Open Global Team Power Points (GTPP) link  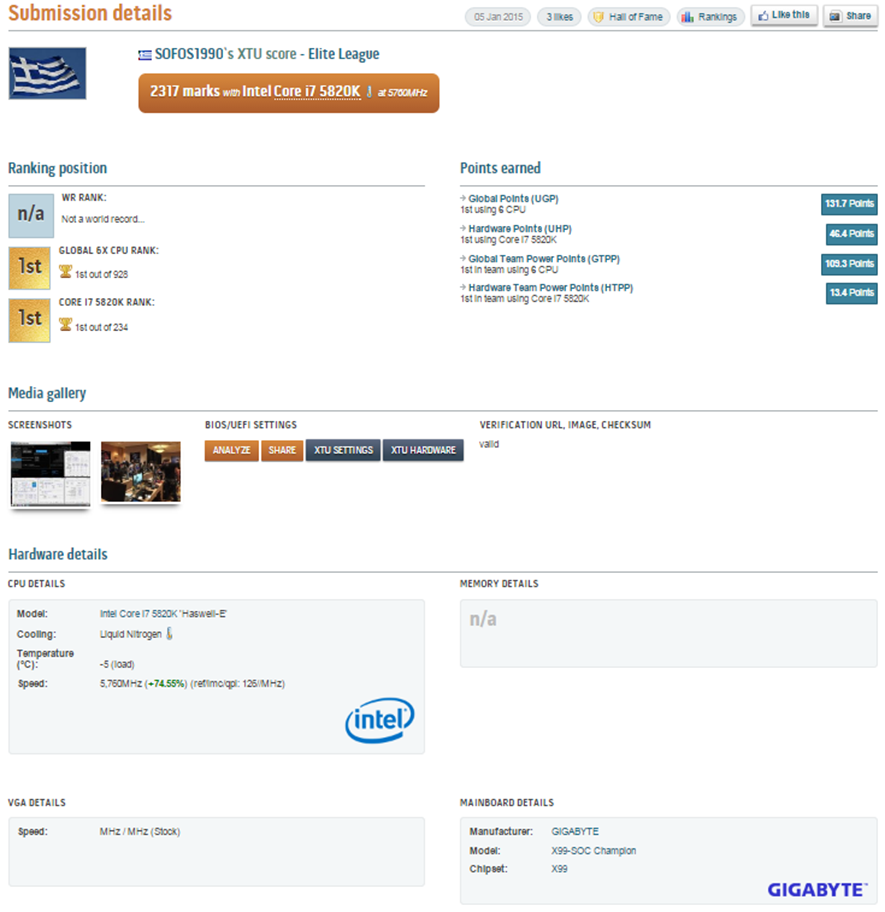click(544, 259)
